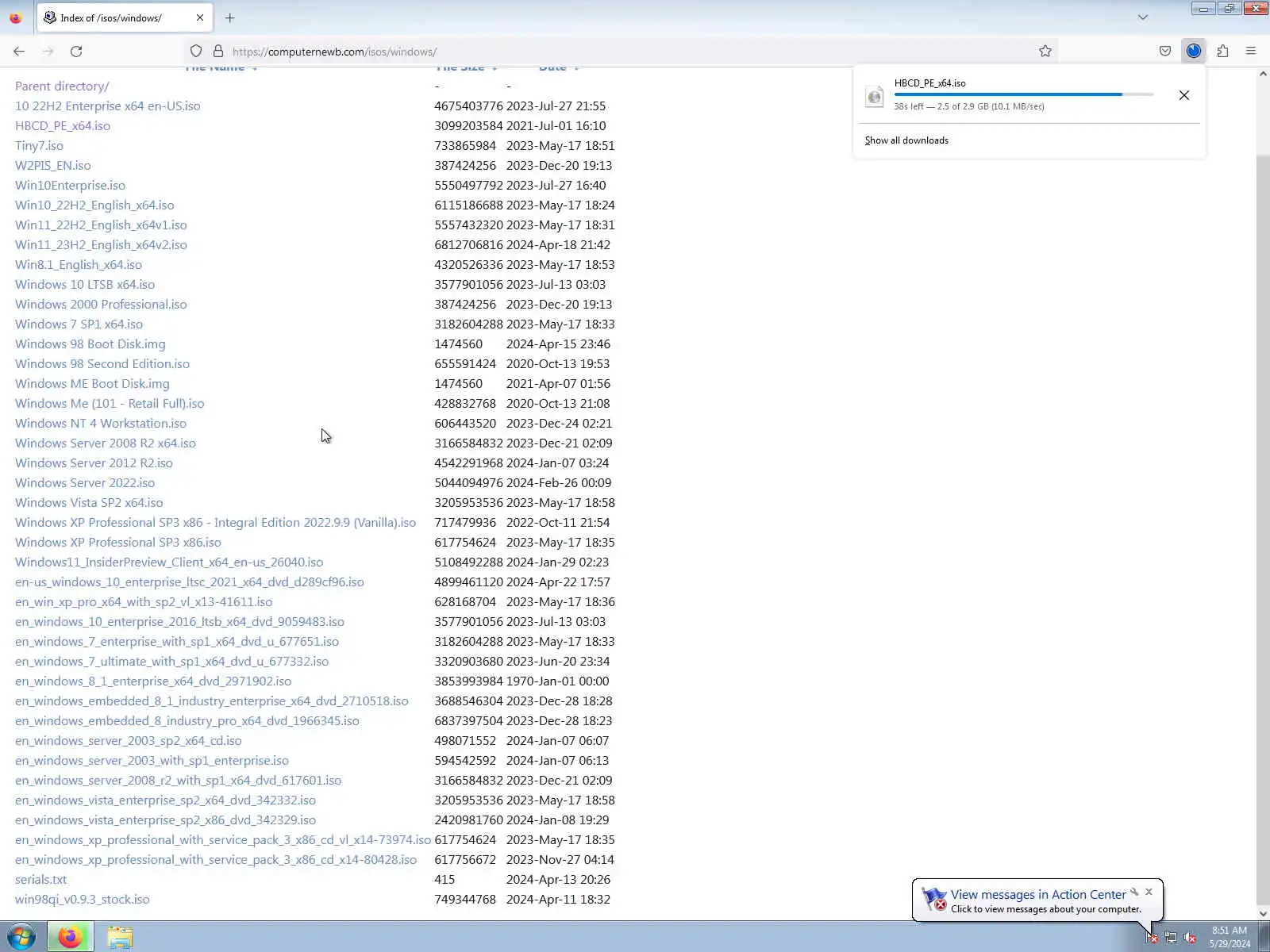The height and width of the screenshot is (952, 1270).
Task: Bookmark this page with the star icon
Action: (x=1045, y=52)
